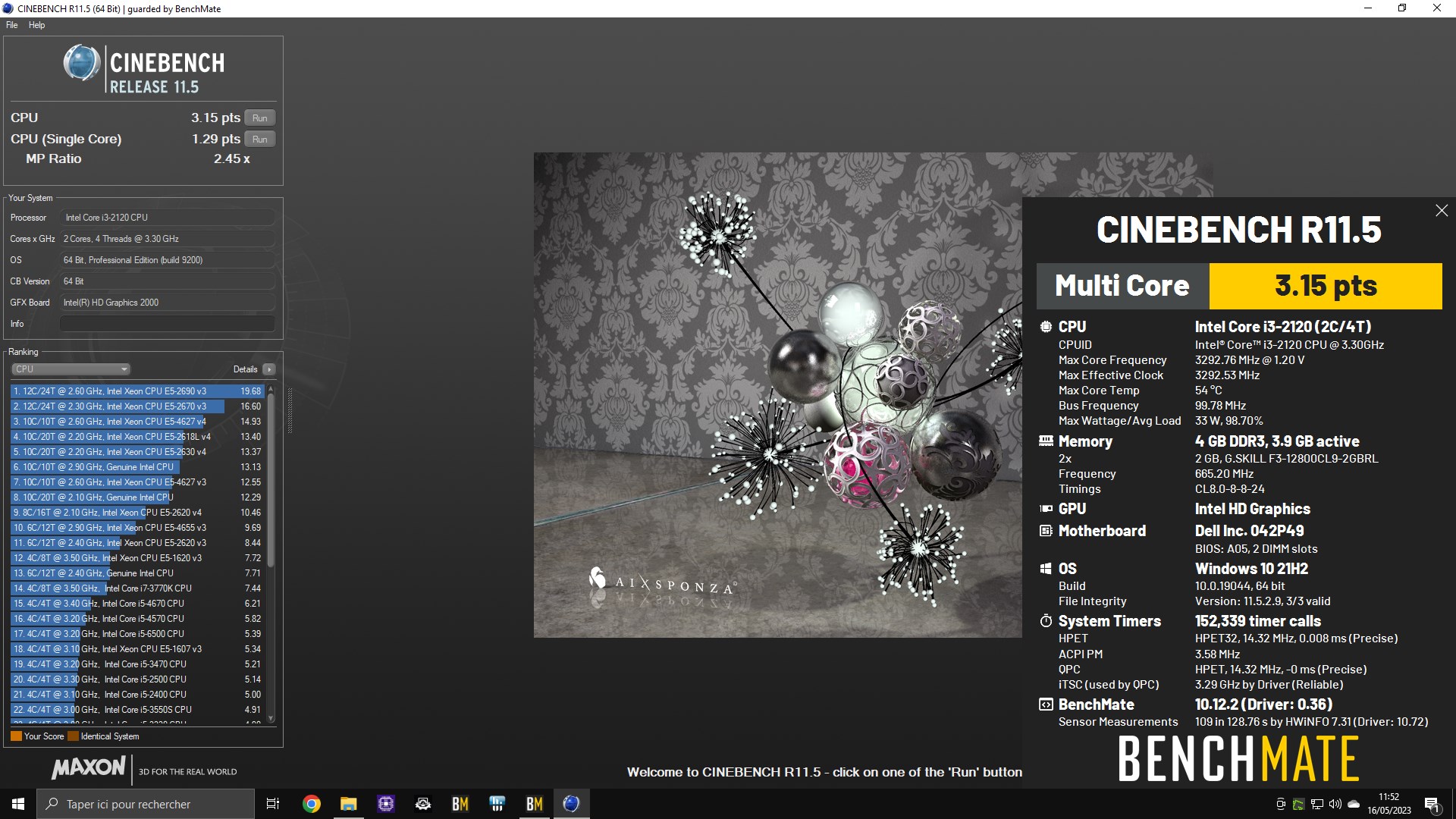
Task: Open the first BM BenchMate taskbar icon
Action: click(460, 804)
